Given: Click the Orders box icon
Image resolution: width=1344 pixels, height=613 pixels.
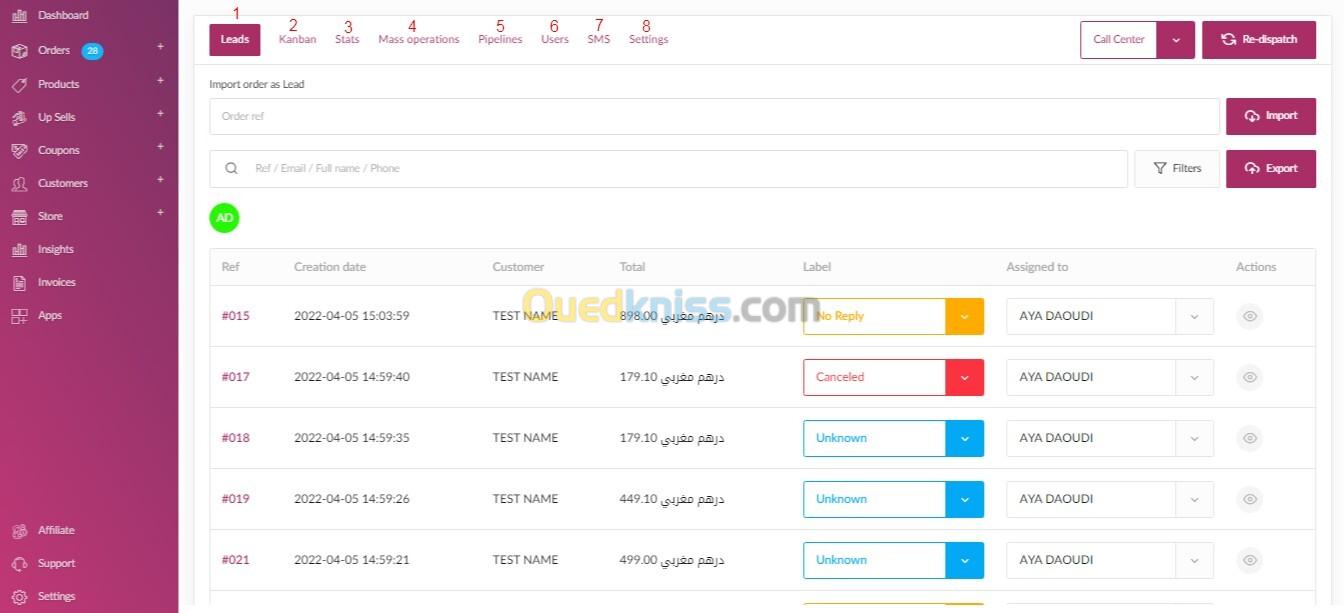Looking at the screenshot, I should (x=19, y=51).
